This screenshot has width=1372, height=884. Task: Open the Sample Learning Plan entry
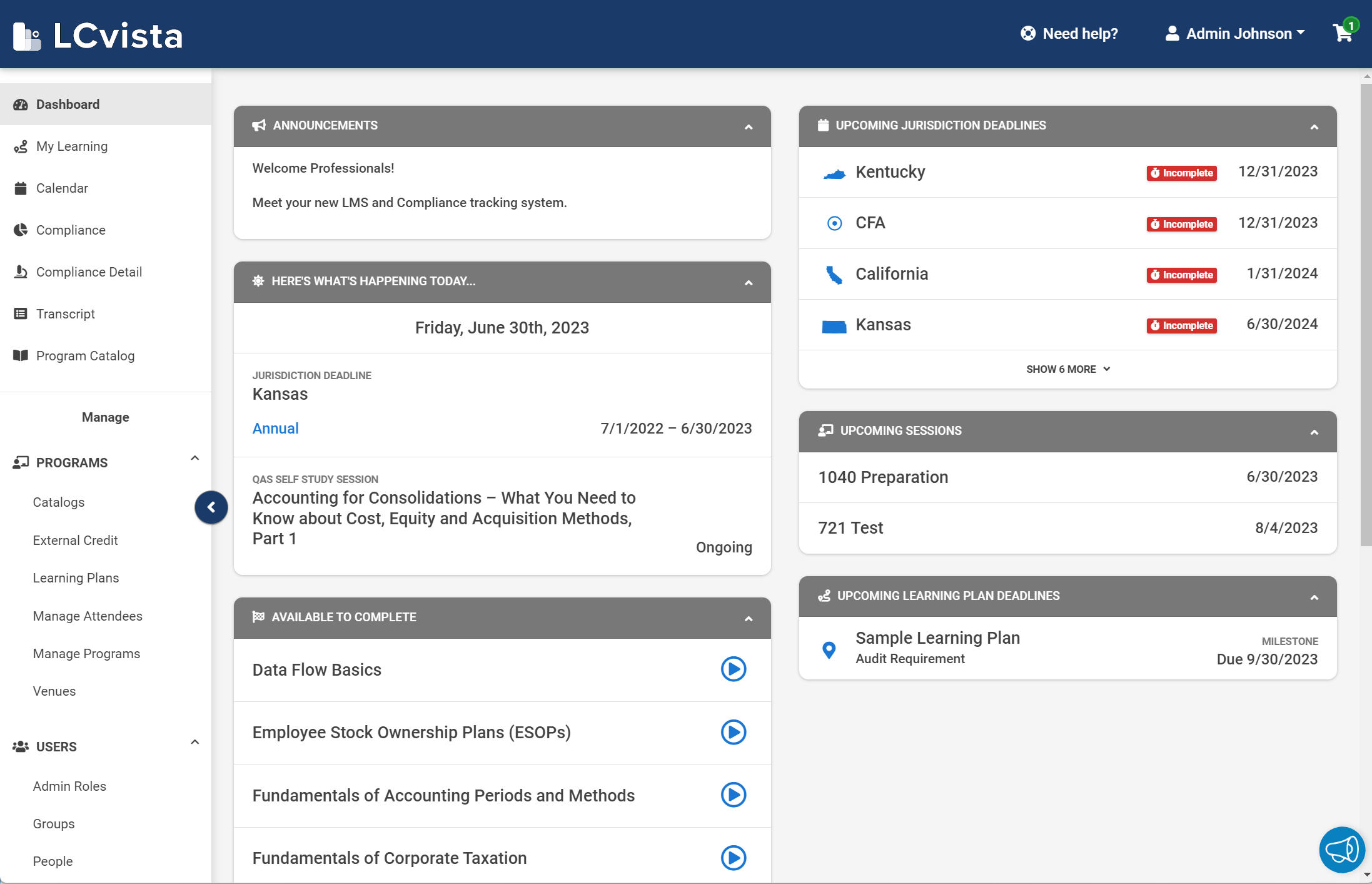pyautogui.click(x=1067, y=648)
